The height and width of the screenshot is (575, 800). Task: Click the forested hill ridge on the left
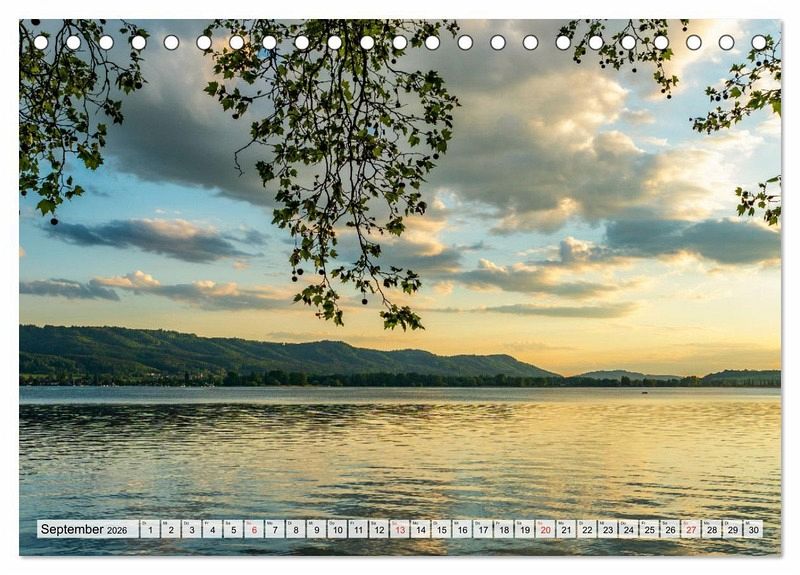click(x=150, y=352)
